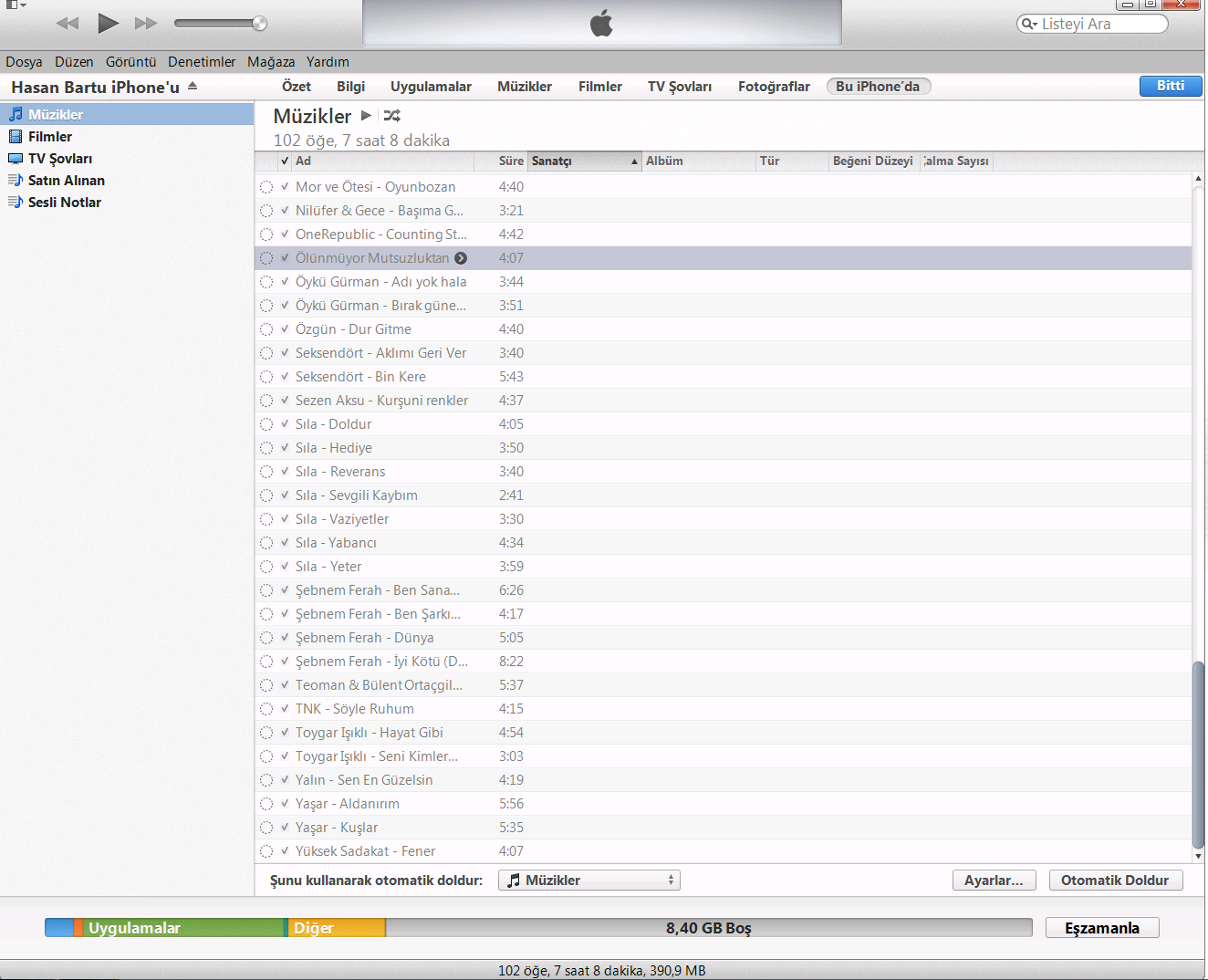Sort by Beğeni Düzeyi column header
The height and width of the screenshot is (980, 1208).
coord(874,161)
